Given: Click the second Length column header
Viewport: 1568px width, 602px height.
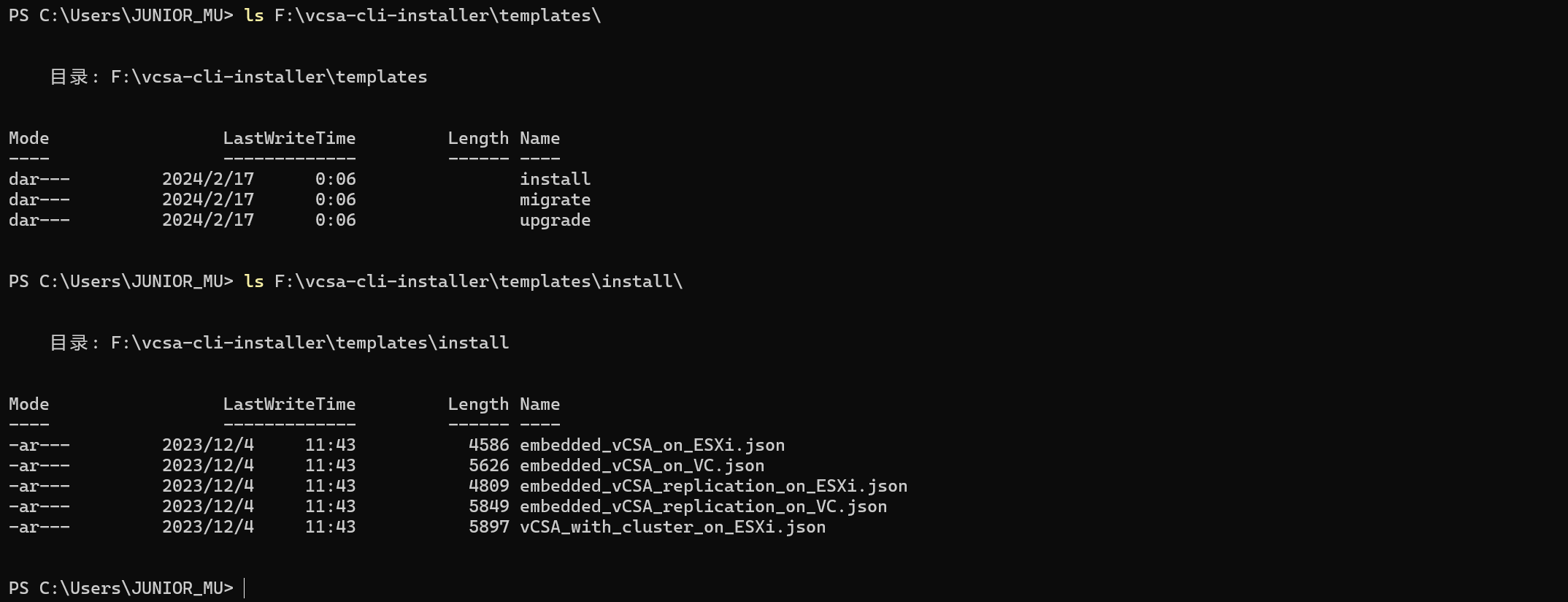Looking at the screenshot, I should [478, 404].
